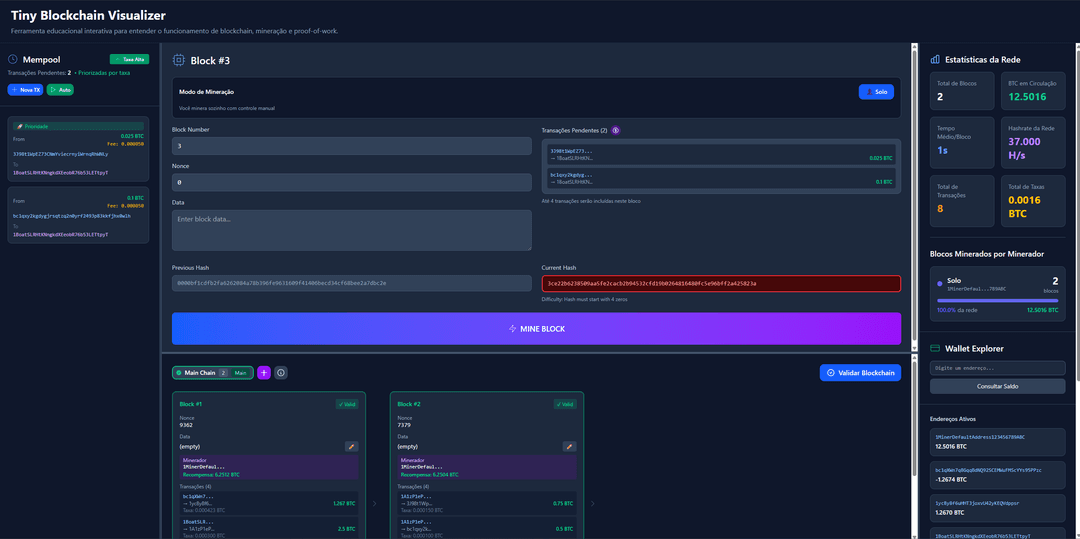Click the Validar Blockchain button
This screenshot has width=1080, height=539.
859,373
